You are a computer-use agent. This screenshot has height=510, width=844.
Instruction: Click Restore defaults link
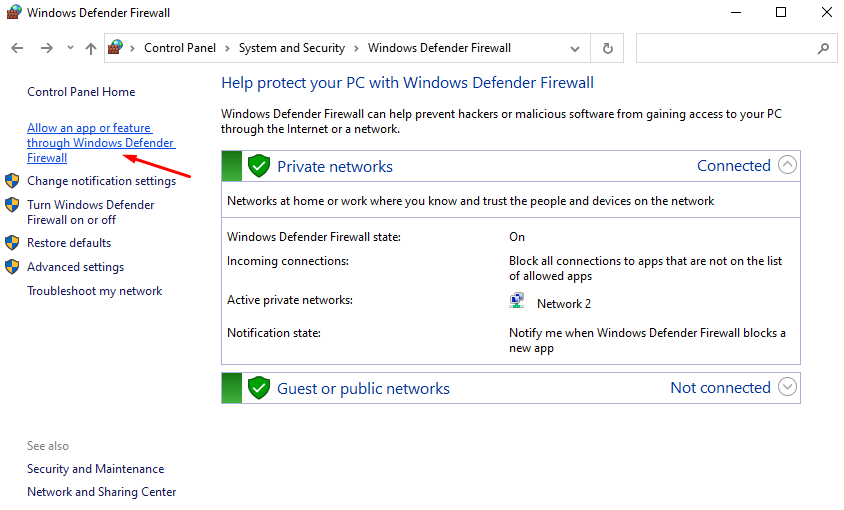click(x=69, y=243)
